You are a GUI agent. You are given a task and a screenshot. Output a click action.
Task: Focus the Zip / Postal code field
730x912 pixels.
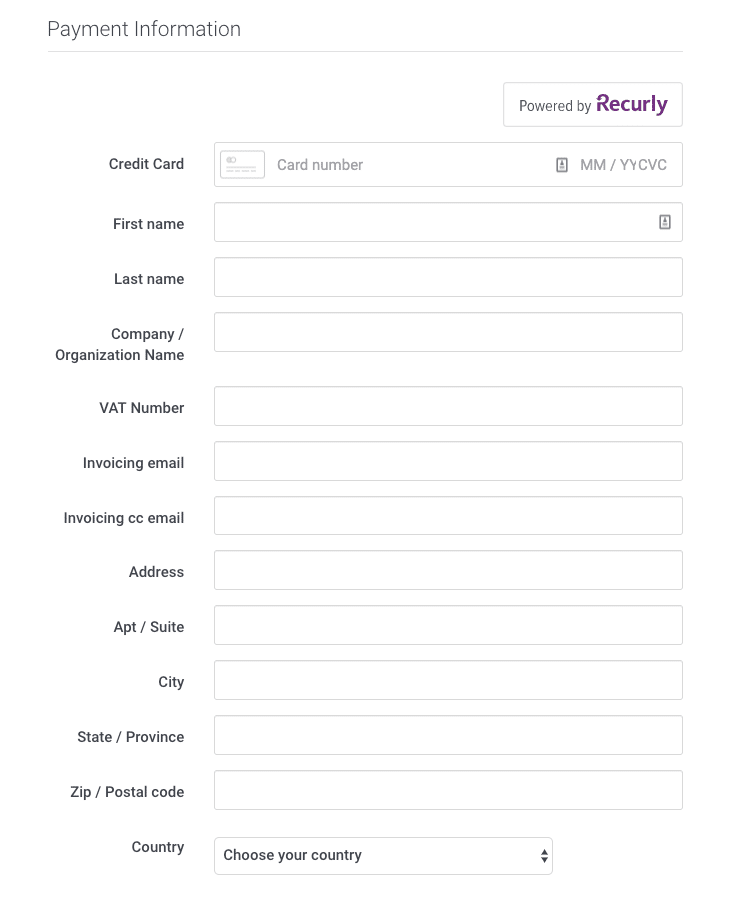pyautogui.click(x=448, y=790)
